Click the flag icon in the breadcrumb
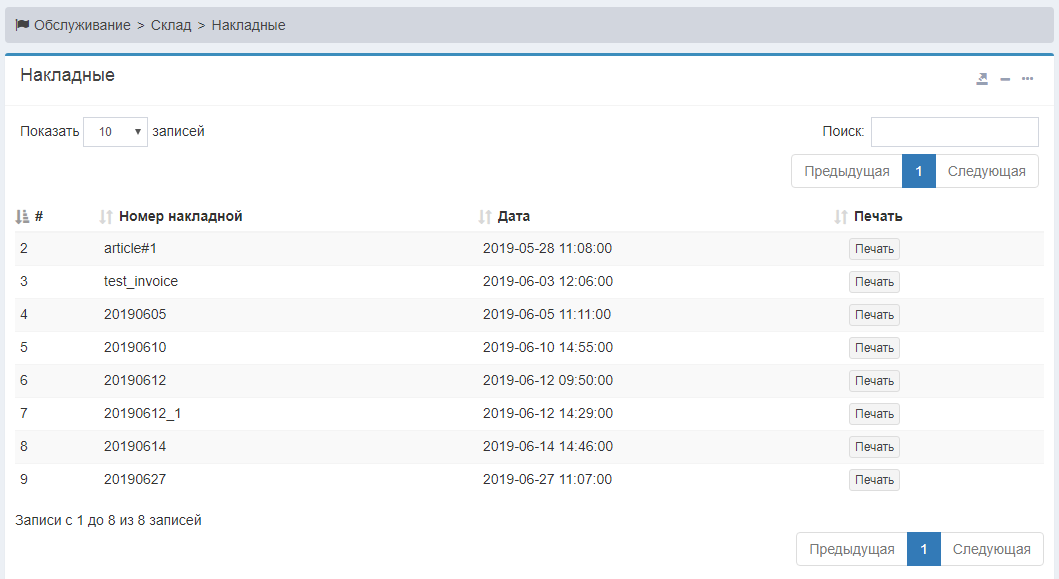Screen dimensions: 1059x579 [22, 25]
